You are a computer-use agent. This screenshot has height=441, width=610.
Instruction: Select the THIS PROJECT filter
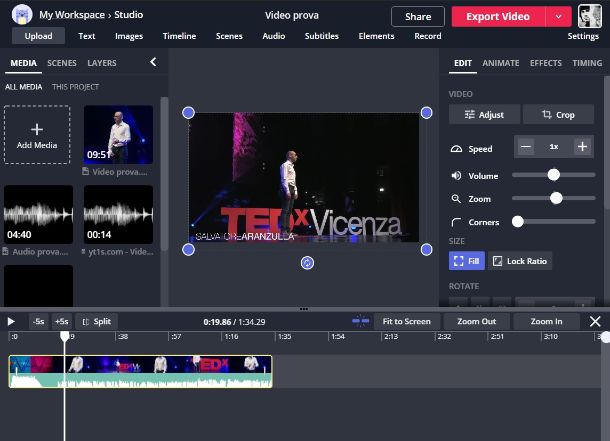pyautogui.click(x=75, y=87)
